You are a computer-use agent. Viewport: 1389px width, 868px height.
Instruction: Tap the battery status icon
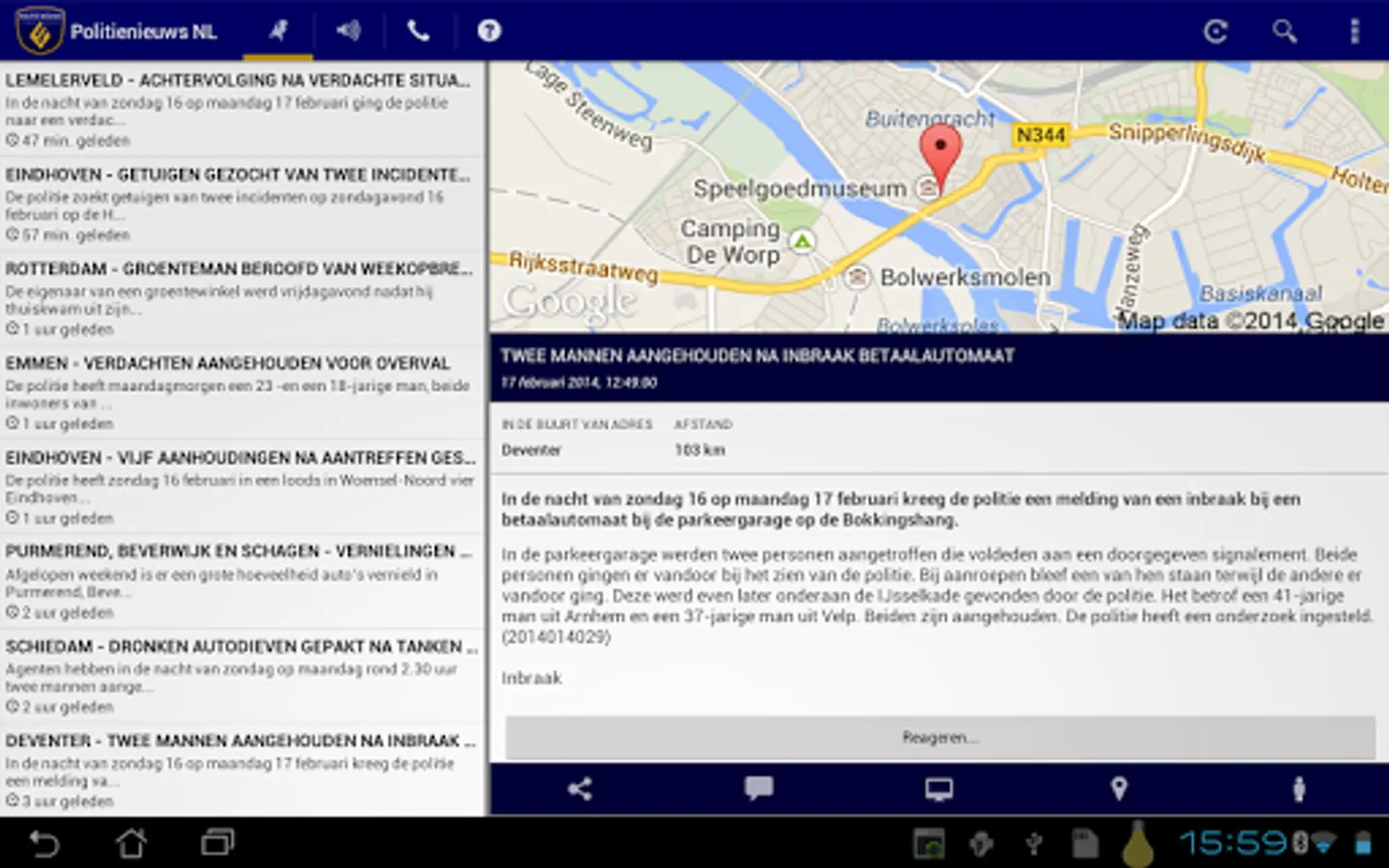pyautogui.click(x=1363, y=844)
